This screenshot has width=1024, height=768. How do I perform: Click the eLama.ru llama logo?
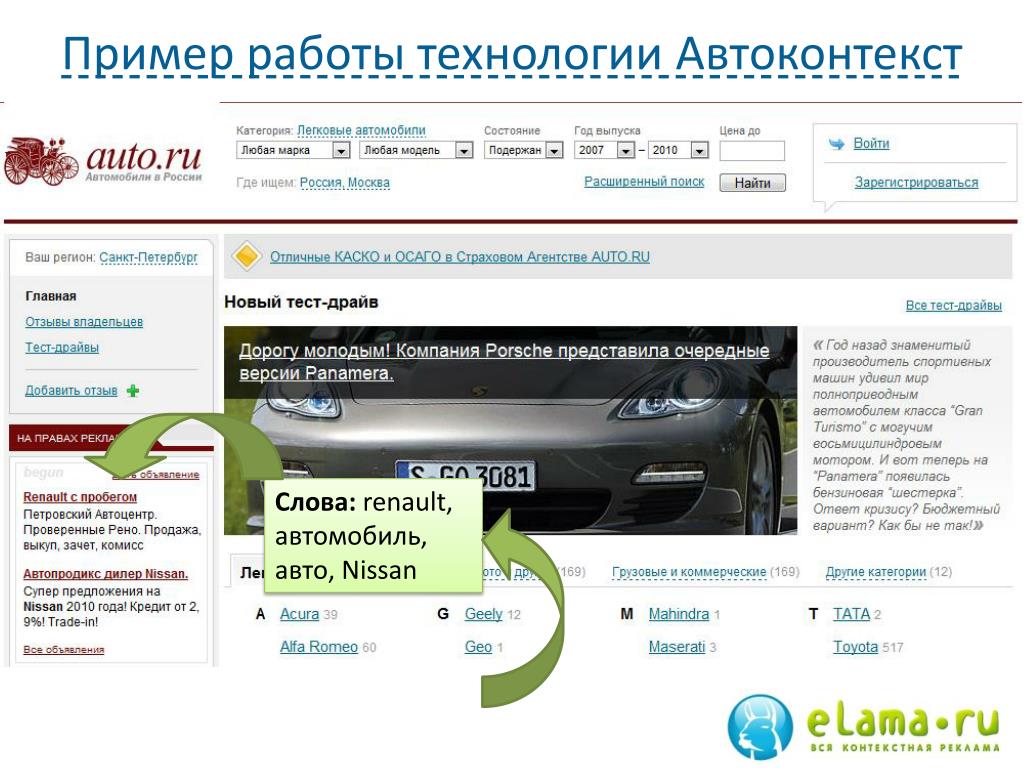(x=761, y=726)
